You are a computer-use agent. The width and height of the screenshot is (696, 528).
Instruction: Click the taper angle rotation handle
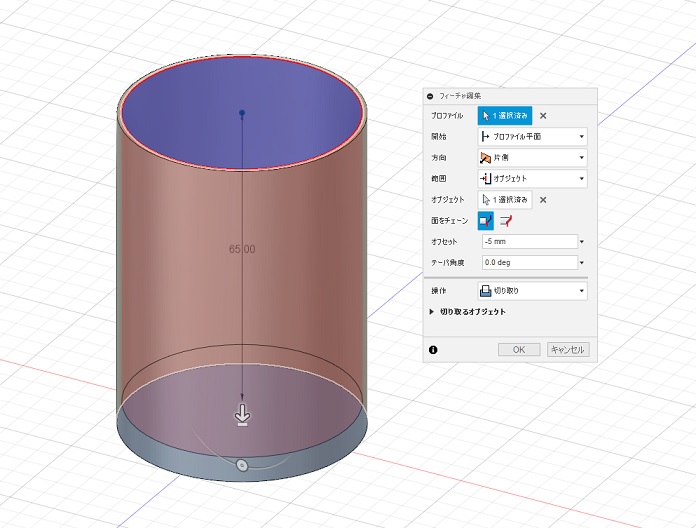pos(242,465)
